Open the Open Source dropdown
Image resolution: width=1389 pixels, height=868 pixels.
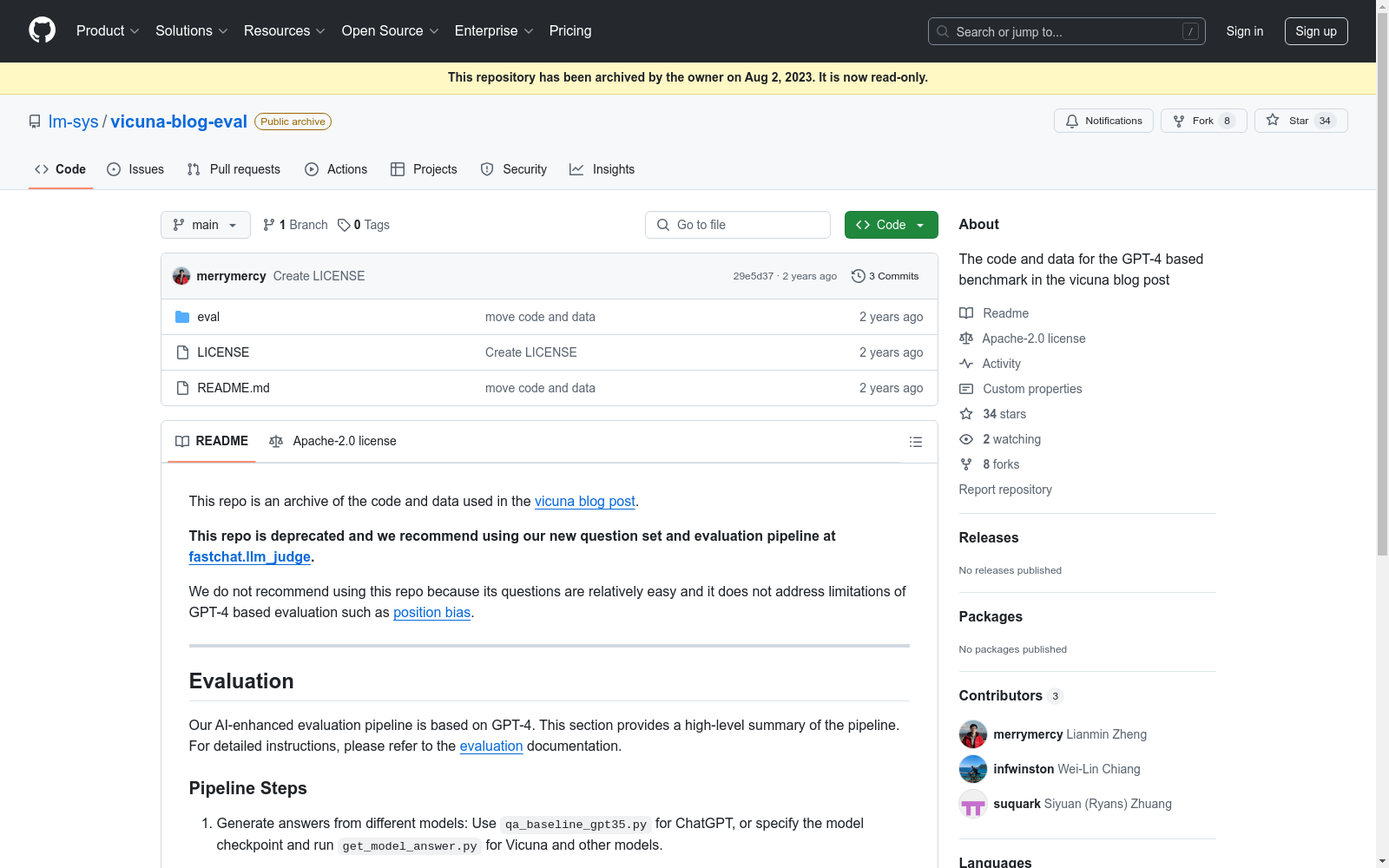(391, 30)
